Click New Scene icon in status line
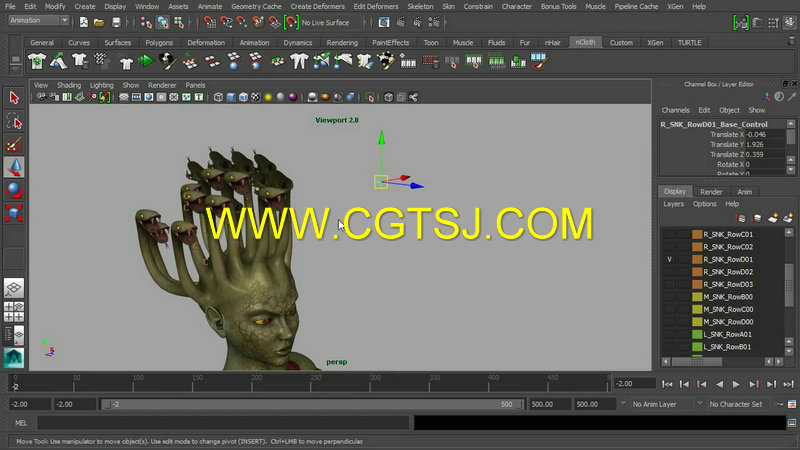This screenshot has height=450, width=800. pos(83,22)
